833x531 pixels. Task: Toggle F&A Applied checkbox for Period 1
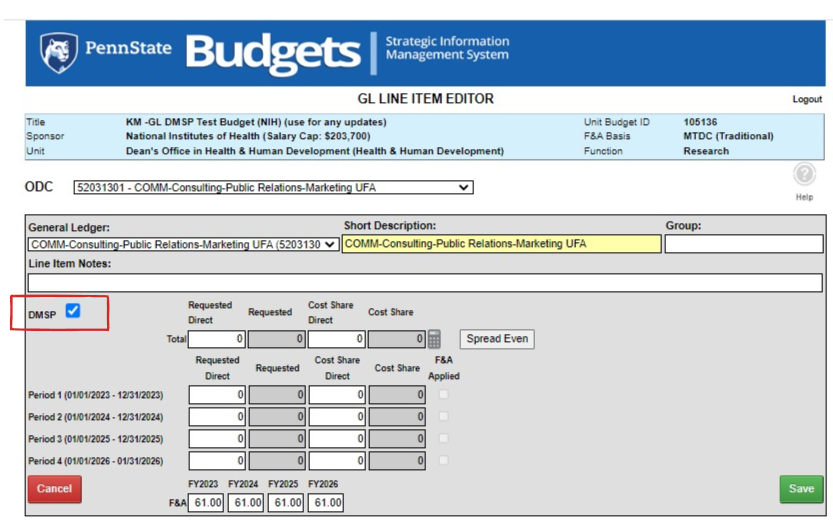(x=443, y=395)
